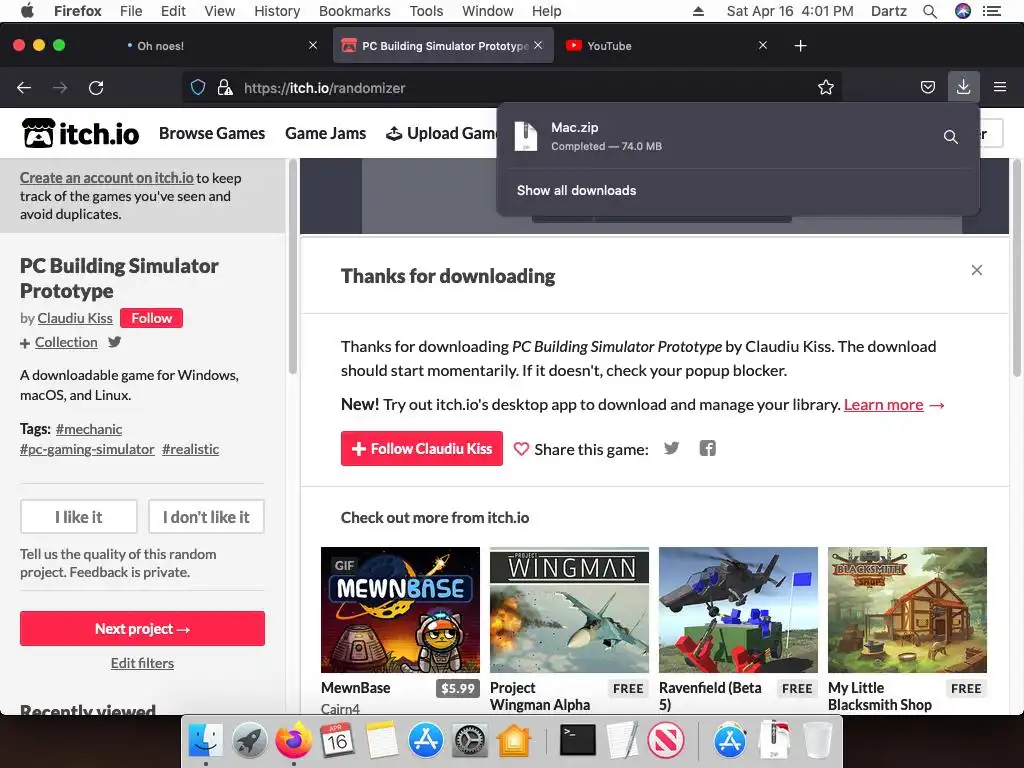Open Claudiu Kiss author link
Screen dimensions: 1024x768
pyautogui.click(x=74, y=318)
